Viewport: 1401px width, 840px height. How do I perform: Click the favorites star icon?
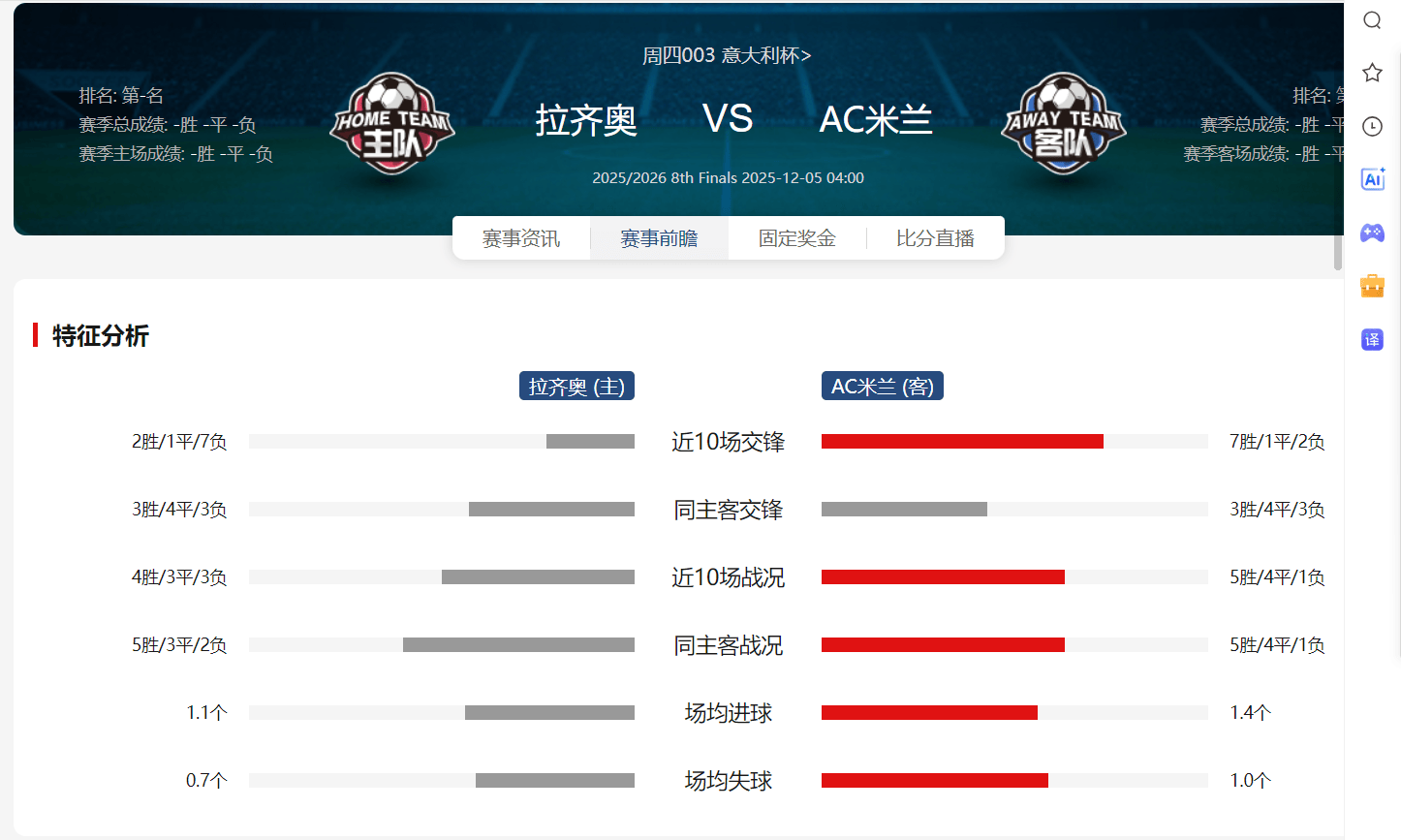click(1372, 73)
